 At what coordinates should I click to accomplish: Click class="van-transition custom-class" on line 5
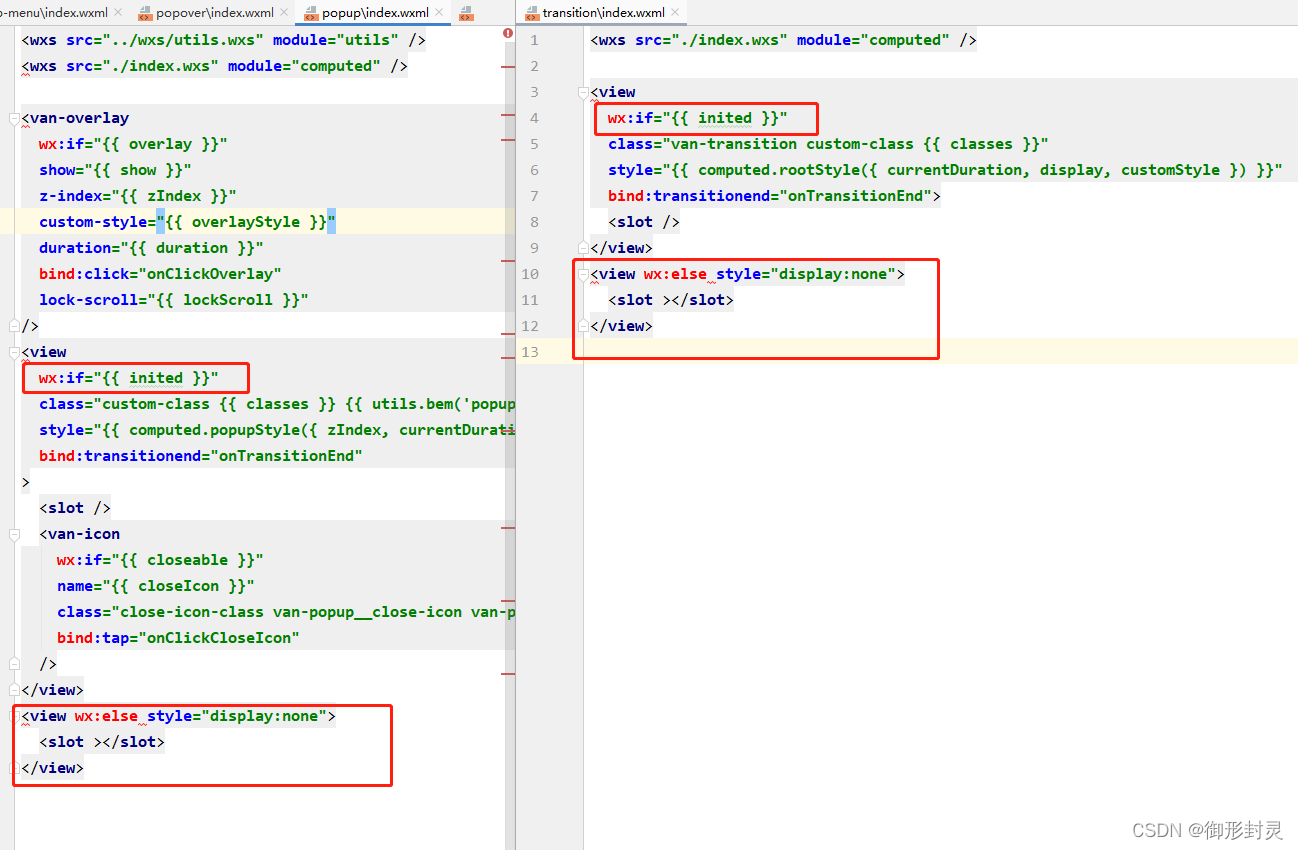(x=828, y=144)
